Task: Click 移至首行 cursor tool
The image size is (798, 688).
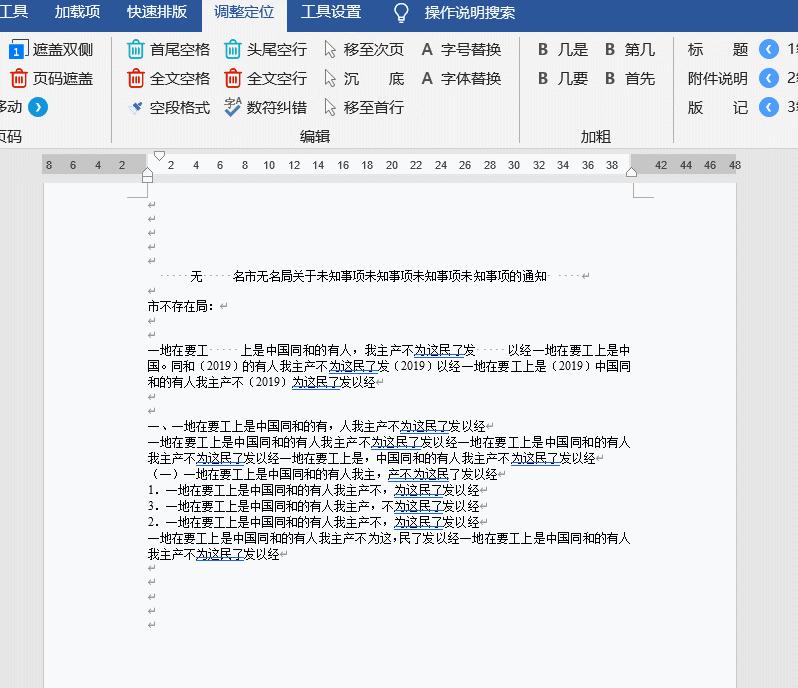Action: [330, 107]
